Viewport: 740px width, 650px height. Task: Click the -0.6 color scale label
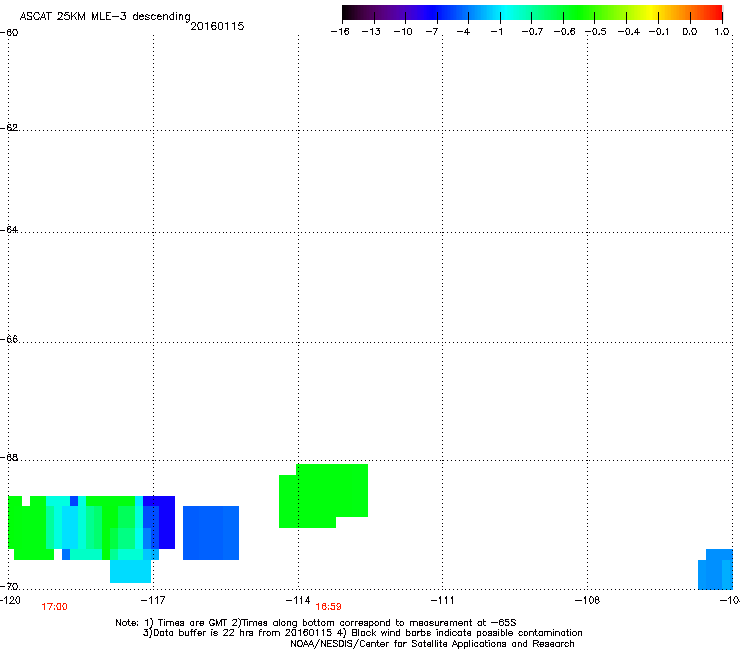[x=564, y=32]
